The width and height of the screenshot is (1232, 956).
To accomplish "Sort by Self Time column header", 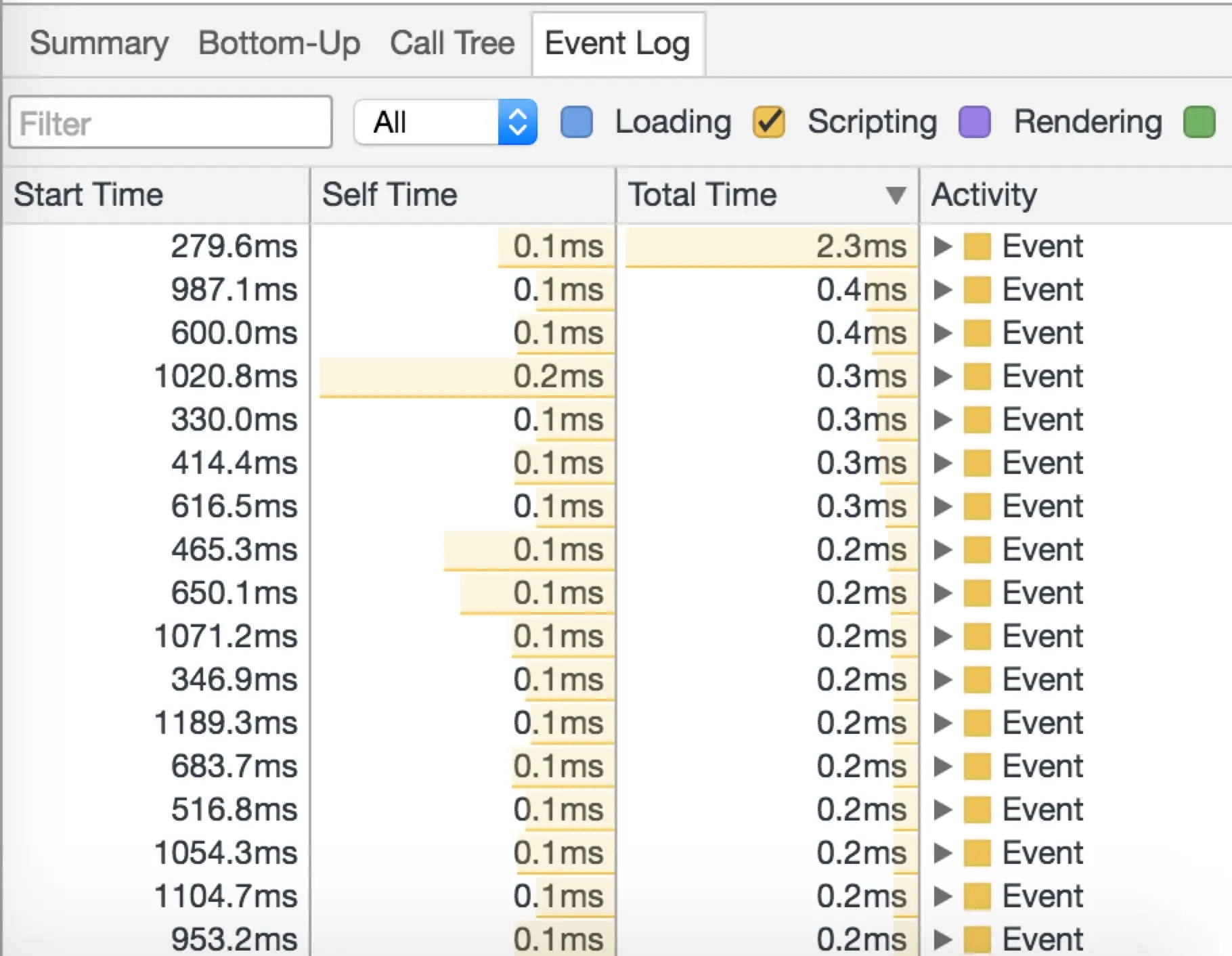I will pos(390,195).
